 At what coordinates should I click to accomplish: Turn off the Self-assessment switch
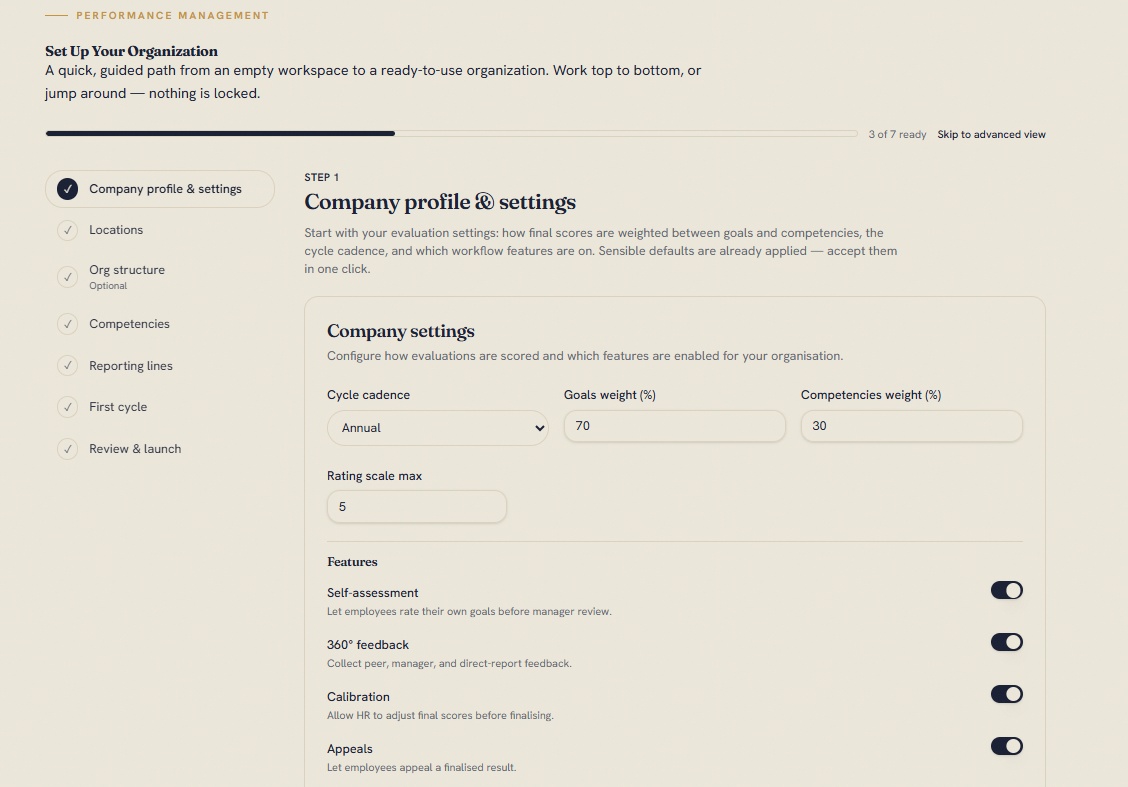coord(1006,591)
